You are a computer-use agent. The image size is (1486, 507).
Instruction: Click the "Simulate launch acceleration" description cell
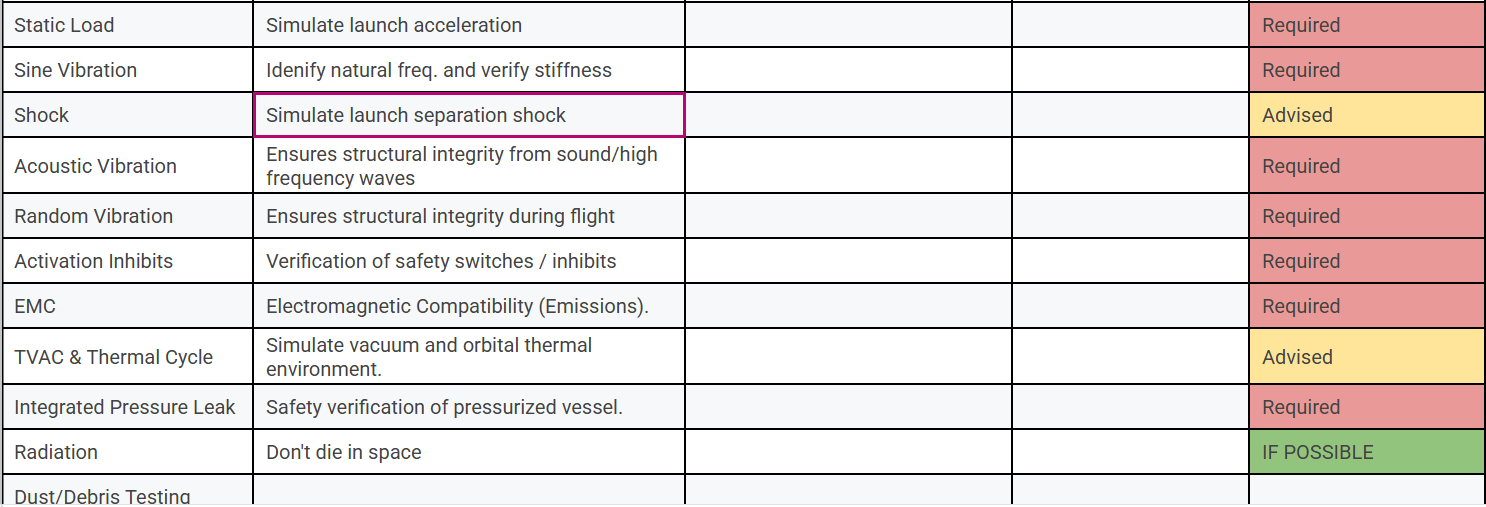[468, 25]
